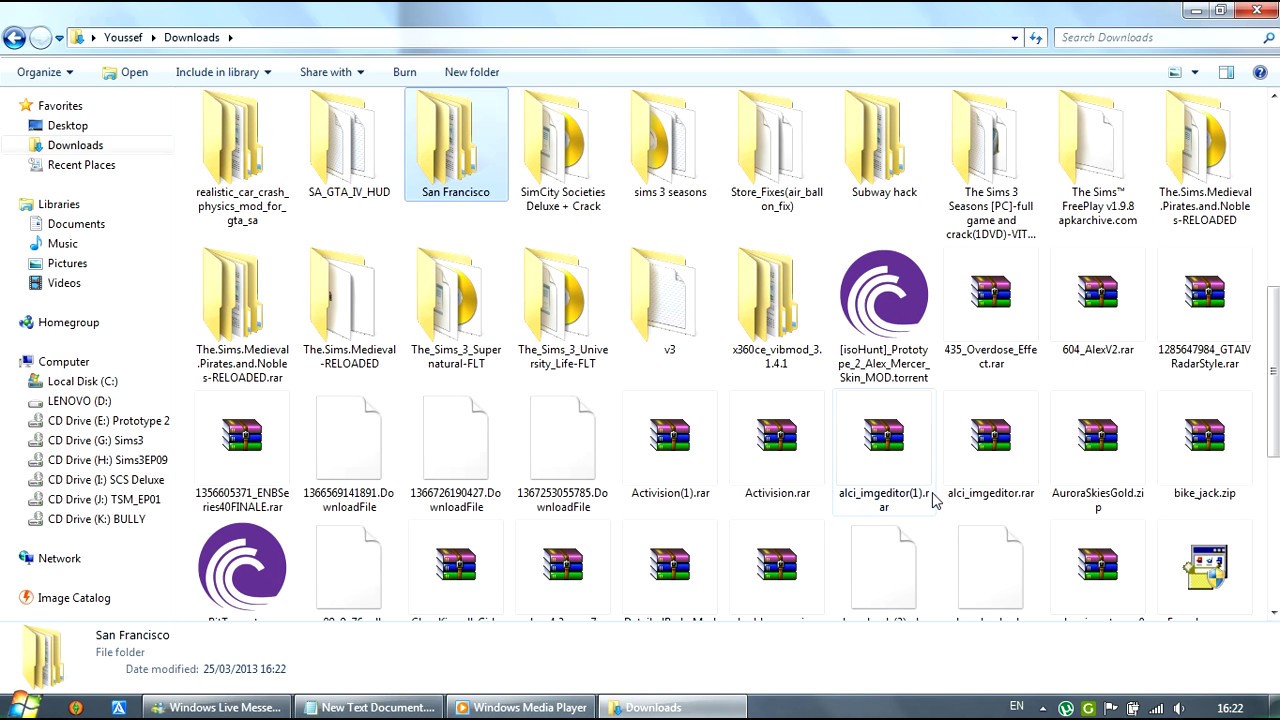
Task: Select the Store_Fixes(air_ballon_fix) folder
Action: click(777, 152)
